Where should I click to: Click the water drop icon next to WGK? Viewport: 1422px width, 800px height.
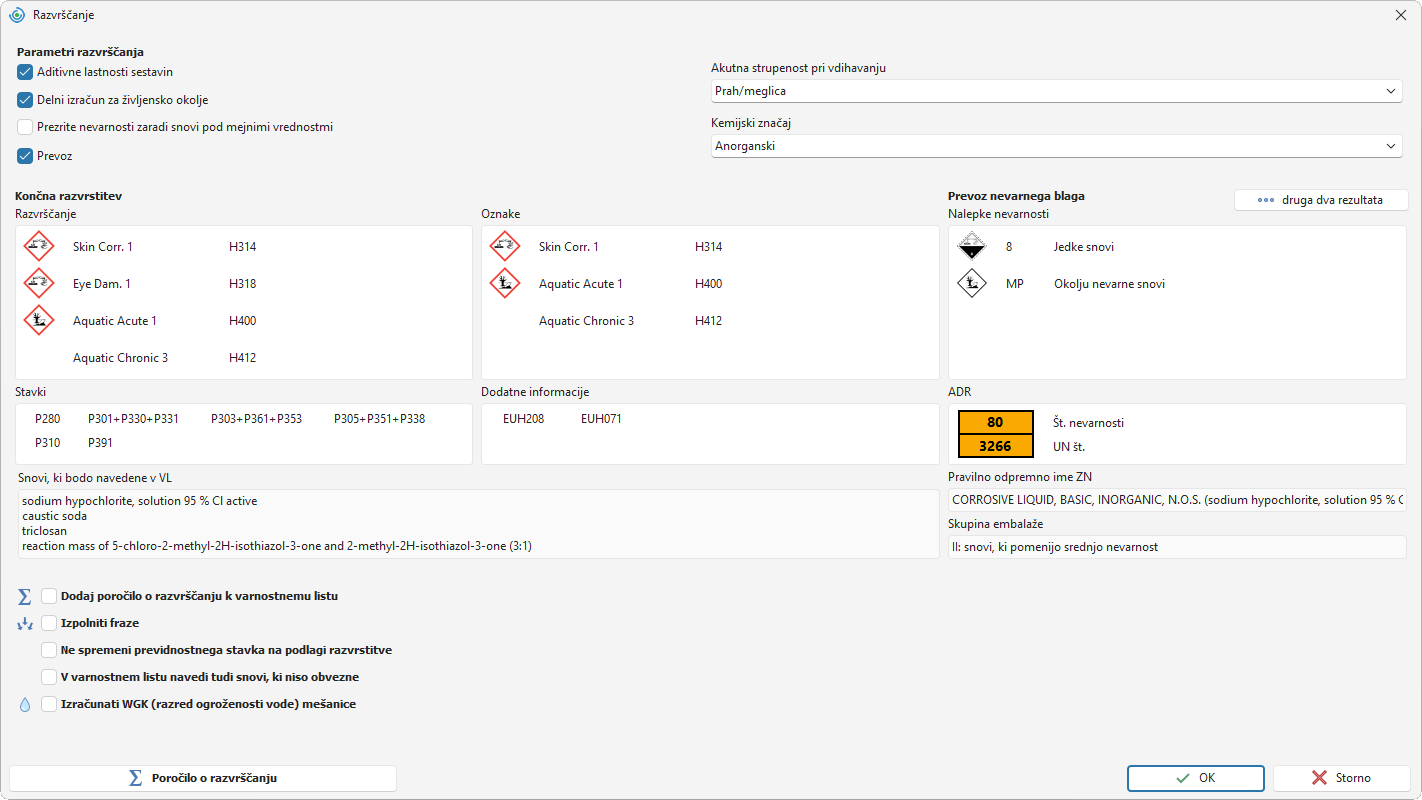(25, 704)
